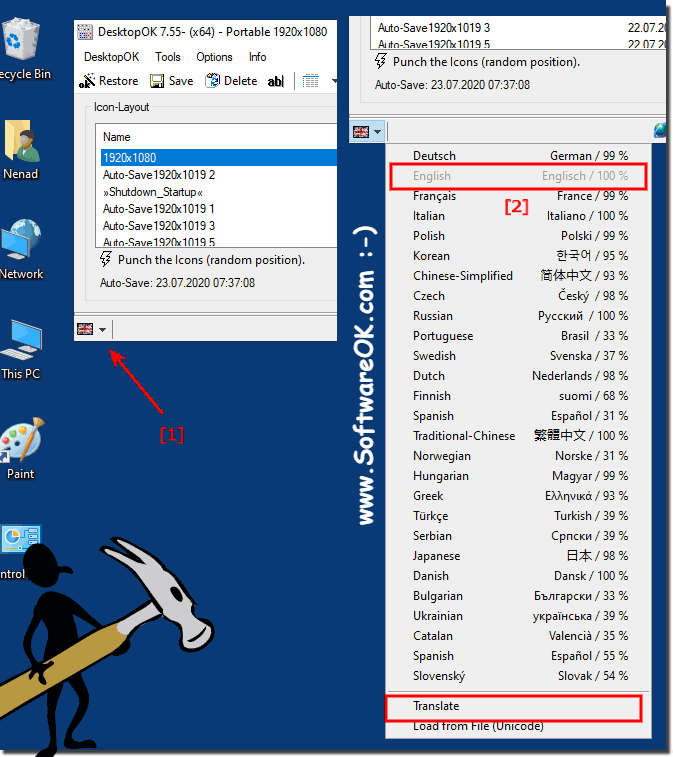Choose Hungarian language
Screen dimensions: 673x757
[x=519, y=477]
